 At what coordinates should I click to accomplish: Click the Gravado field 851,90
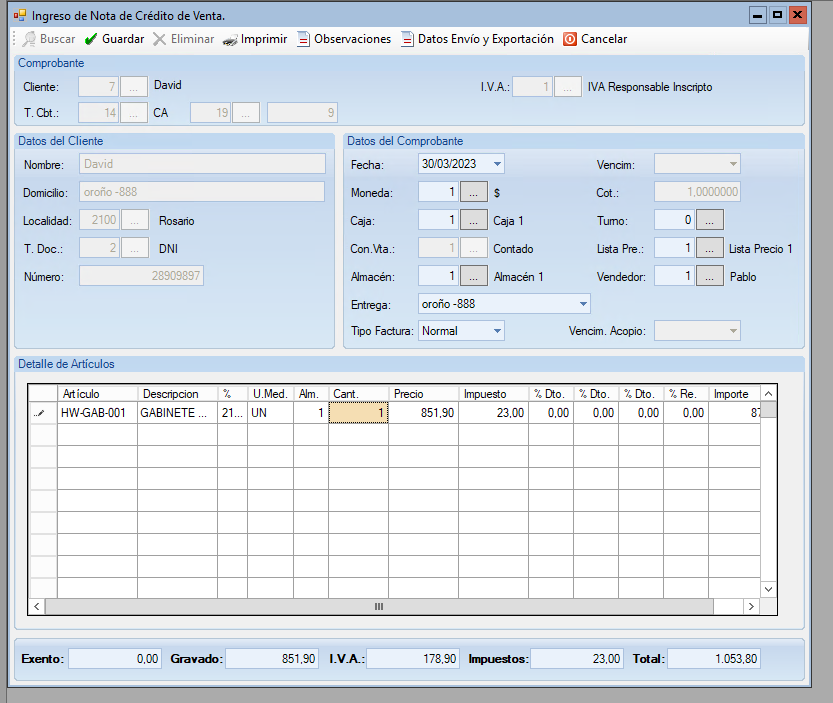click(272, 659)
